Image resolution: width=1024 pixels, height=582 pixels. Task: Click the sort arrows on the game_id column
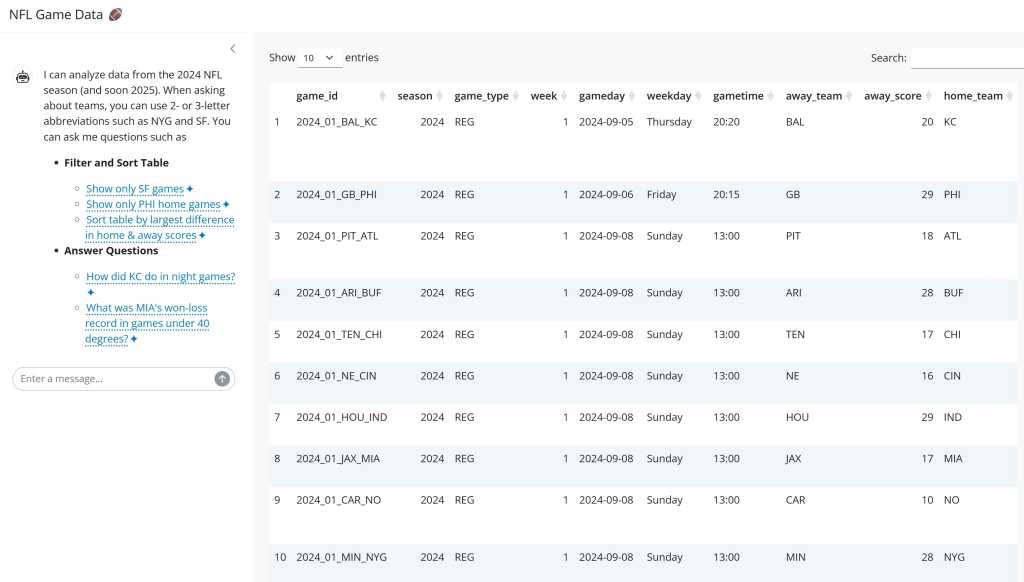tap(384, 95)
